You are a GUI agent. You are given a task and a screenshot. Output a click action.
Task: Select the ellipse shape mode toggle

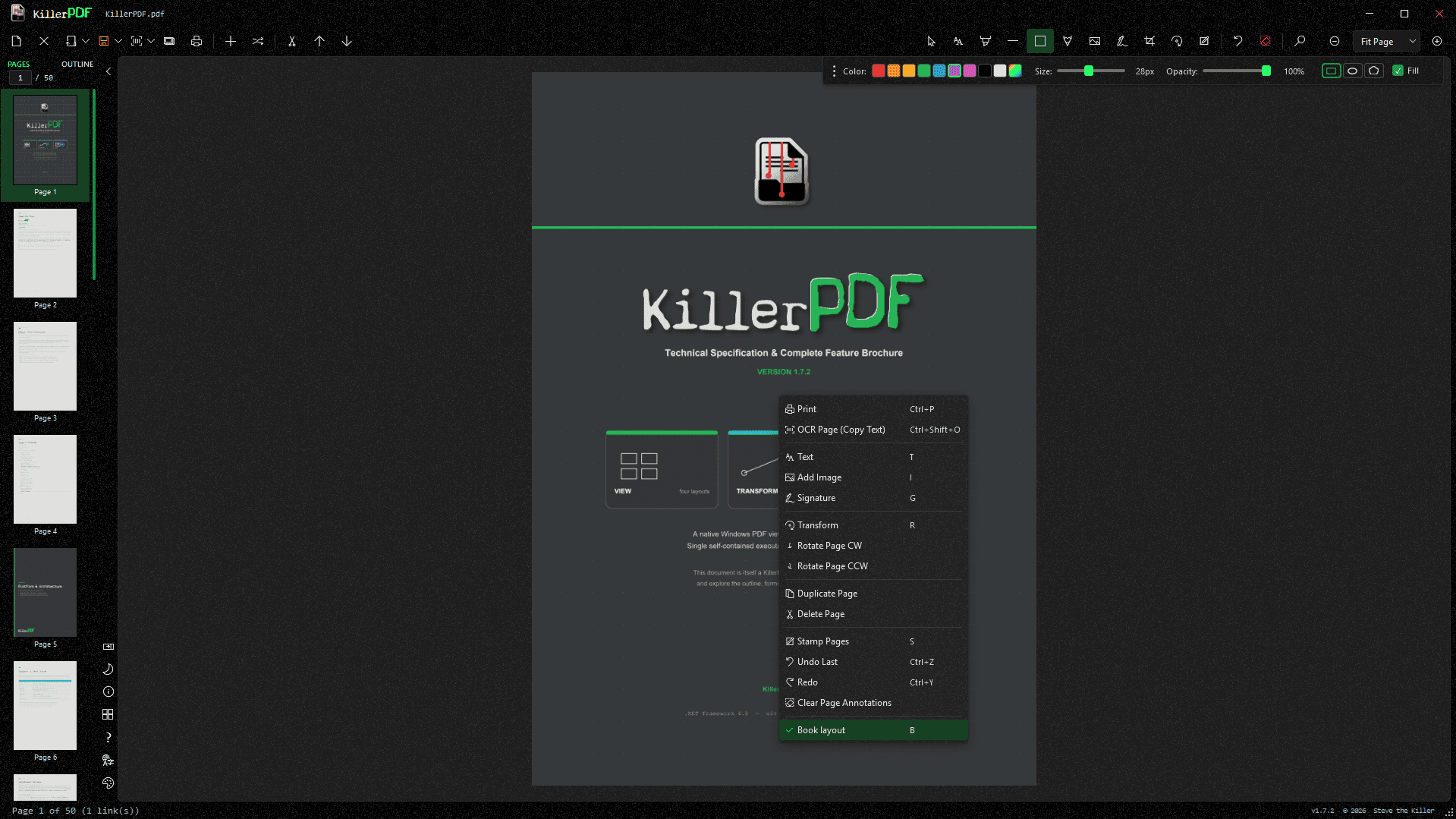(1352, 71)
